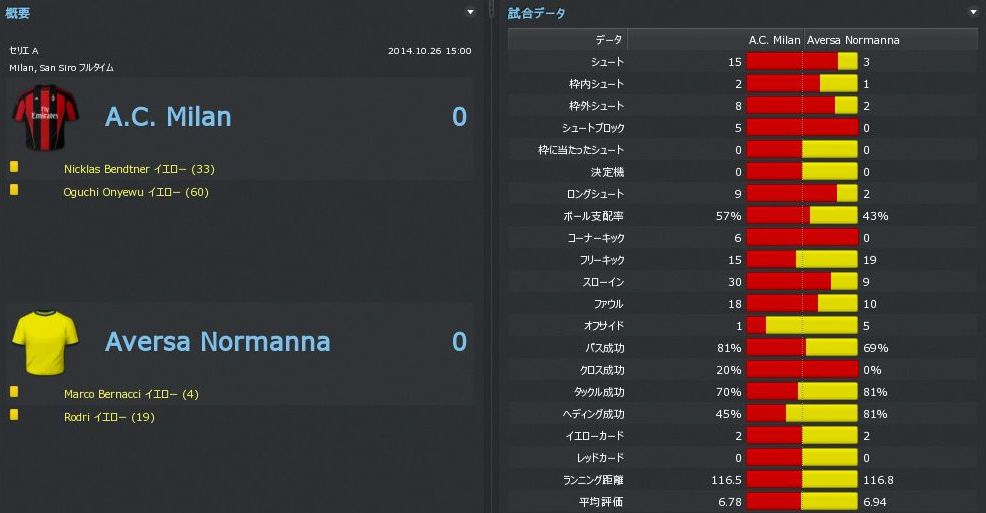The image size is (986, 513).
Task: Click the yellow card icon beside Rodri
Action: [14, 414]
